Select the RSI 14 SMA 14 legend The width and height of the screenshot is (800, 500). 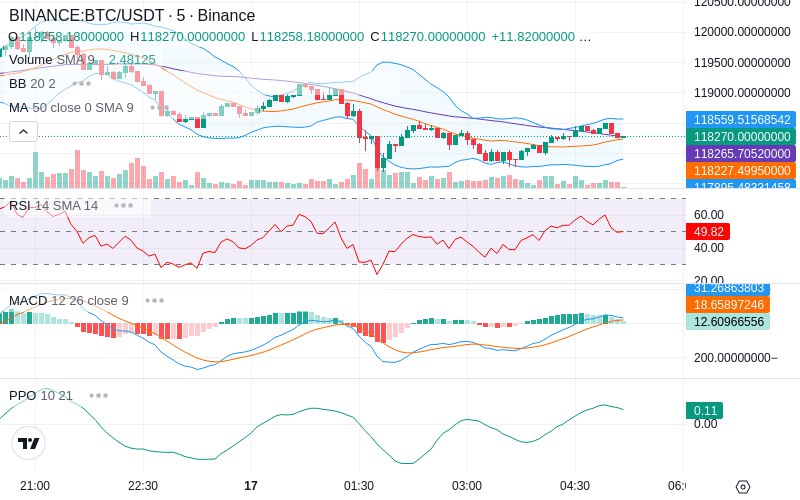[54, 206]
